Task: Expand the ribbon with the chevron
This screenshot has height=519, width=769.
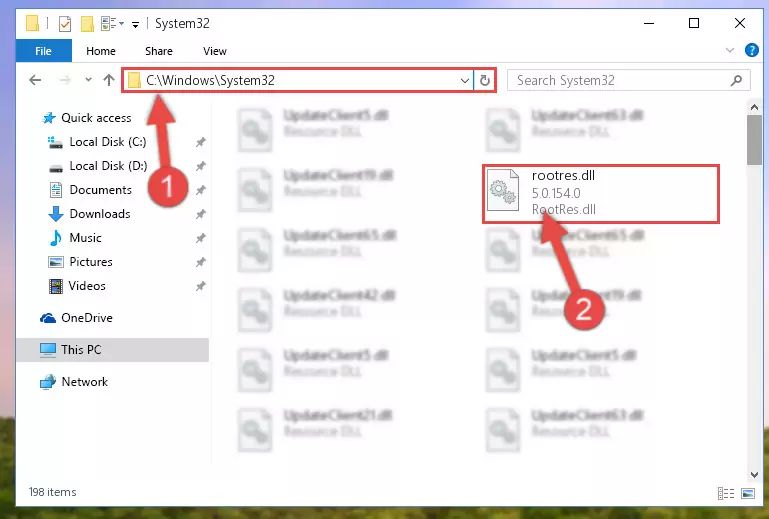Action: 730,50
